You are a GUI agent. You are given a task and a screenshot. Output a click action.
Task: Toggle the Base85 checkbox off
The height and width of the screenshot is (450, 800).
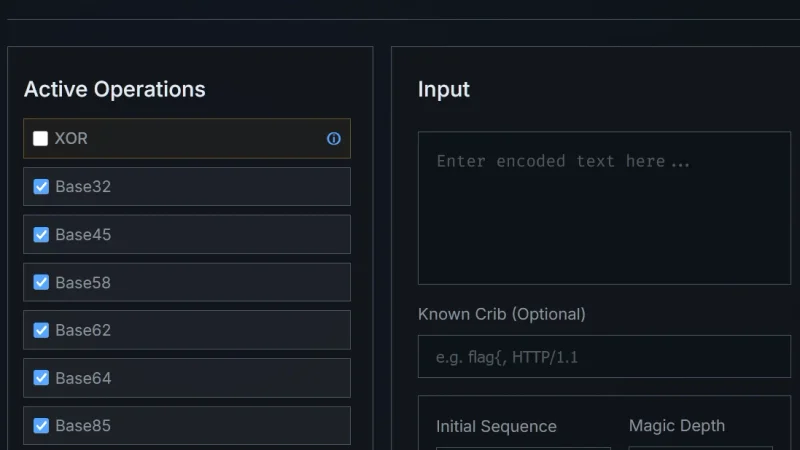click(x=41, y=426)
